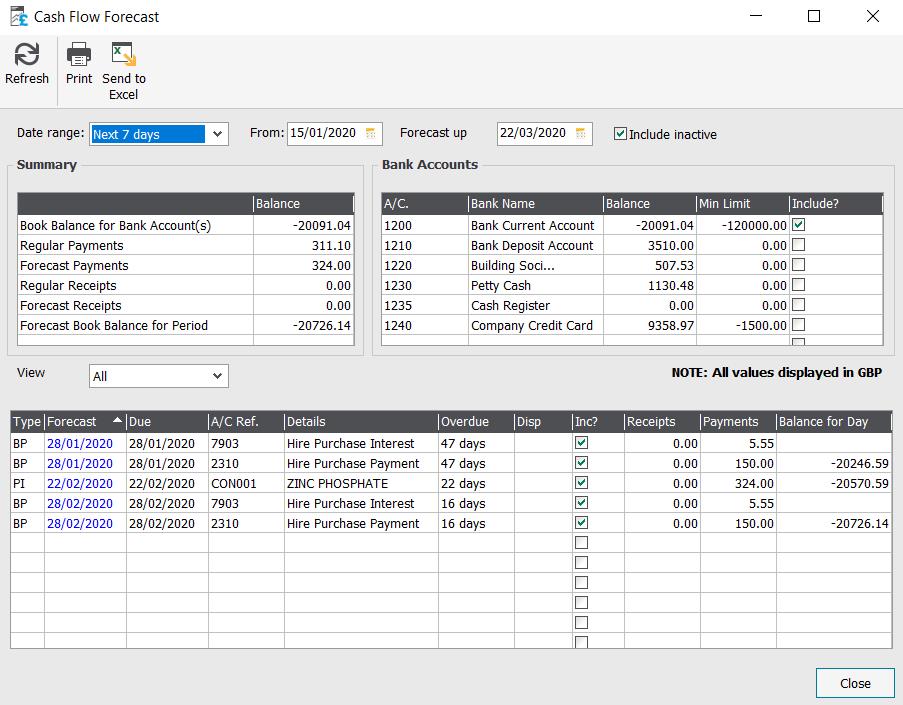This screenshot has width=903, height=705.
Task: Click the Details column header
Action: (x=361, y=422)
